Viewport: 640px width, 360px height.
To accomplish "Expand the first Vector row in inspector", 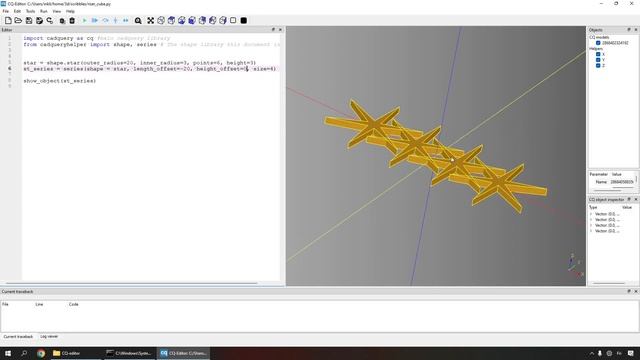I will (591, 214).
